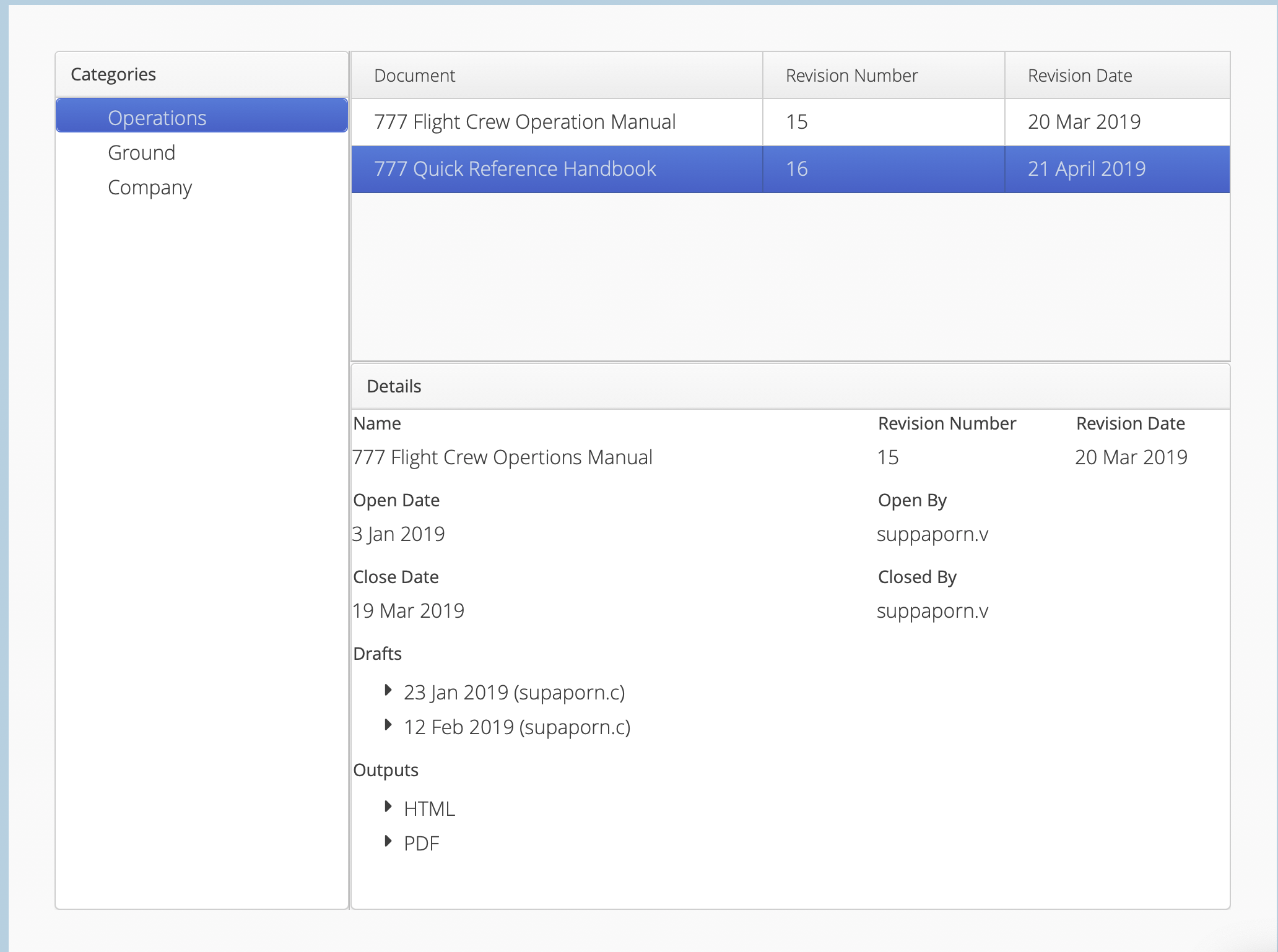
Task: Select 777 Quick Reference Handbook row
Action: pos(515,168)
